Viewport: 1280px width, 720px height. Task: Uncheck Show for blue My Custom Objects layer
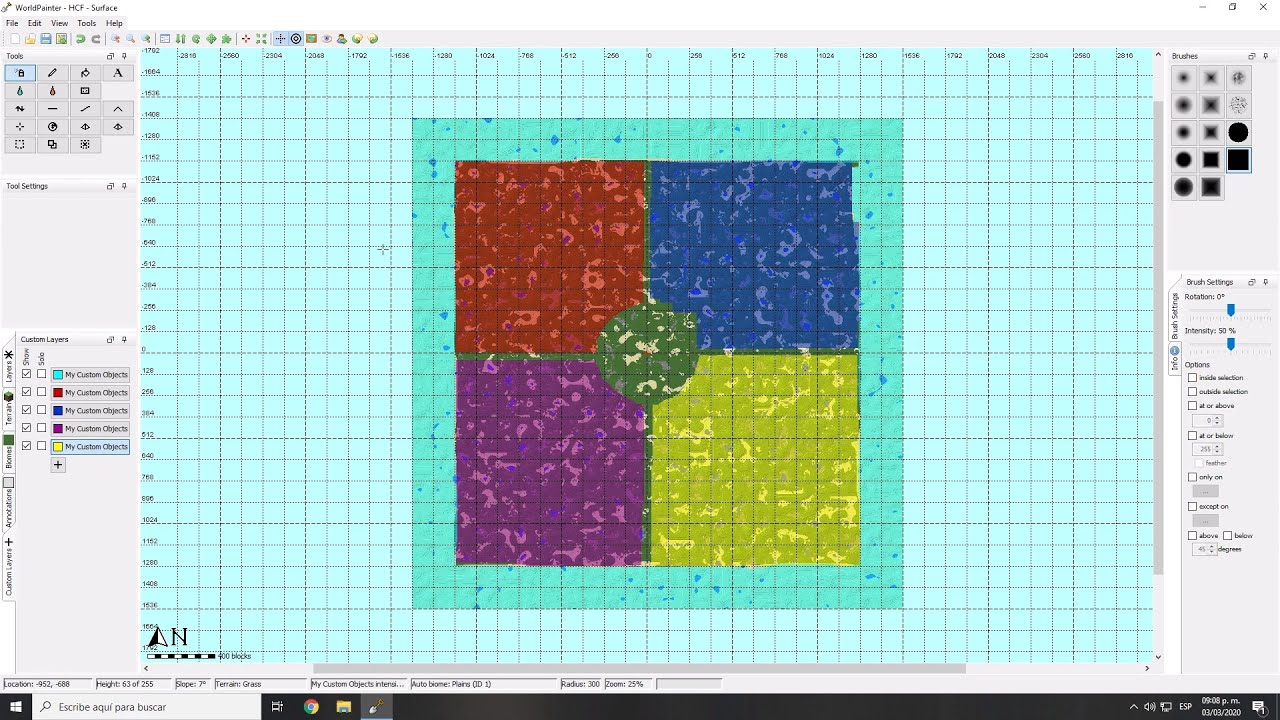point(27,410)
